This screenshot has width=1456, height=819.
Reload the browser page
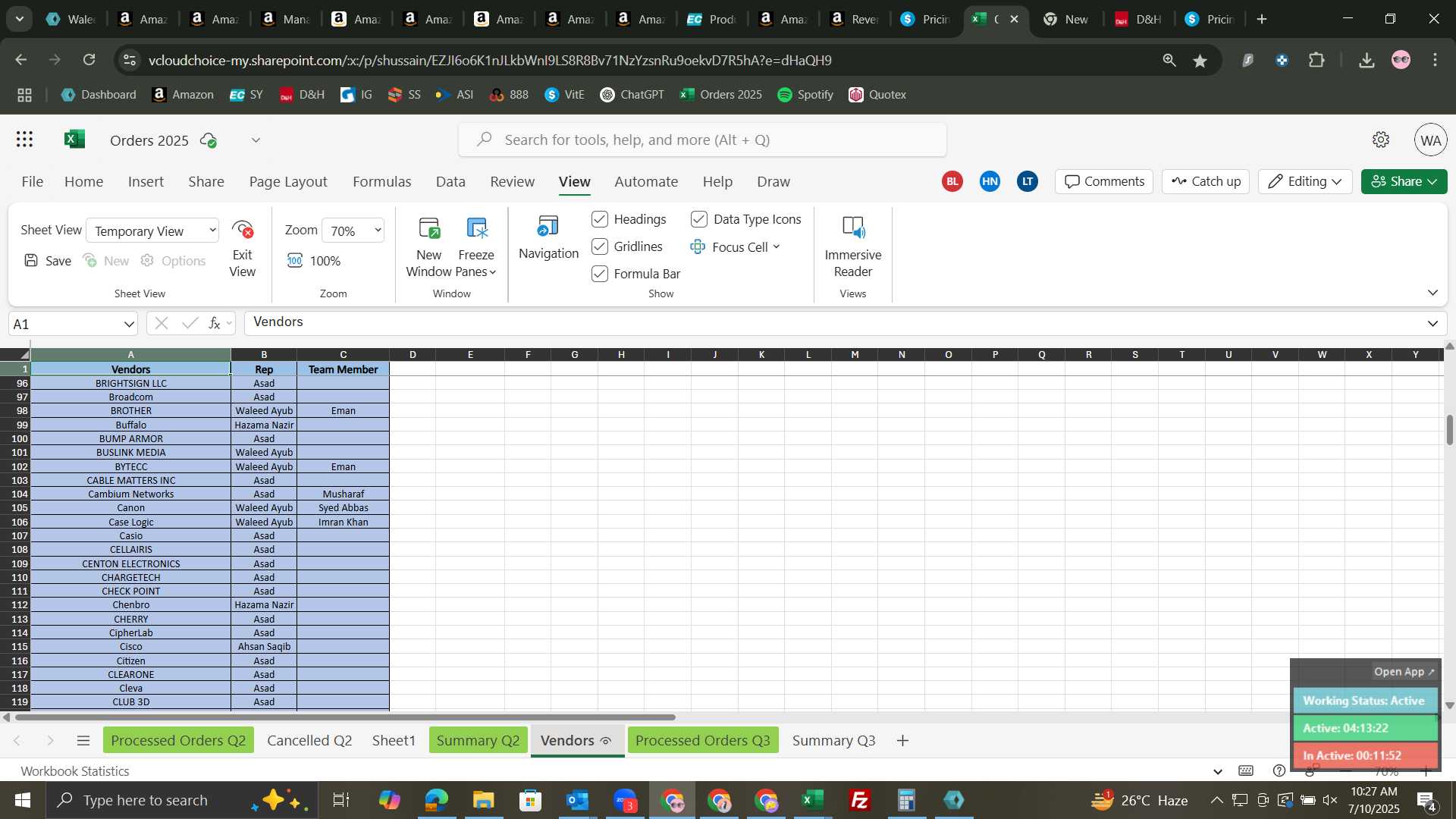pos(89,60)
